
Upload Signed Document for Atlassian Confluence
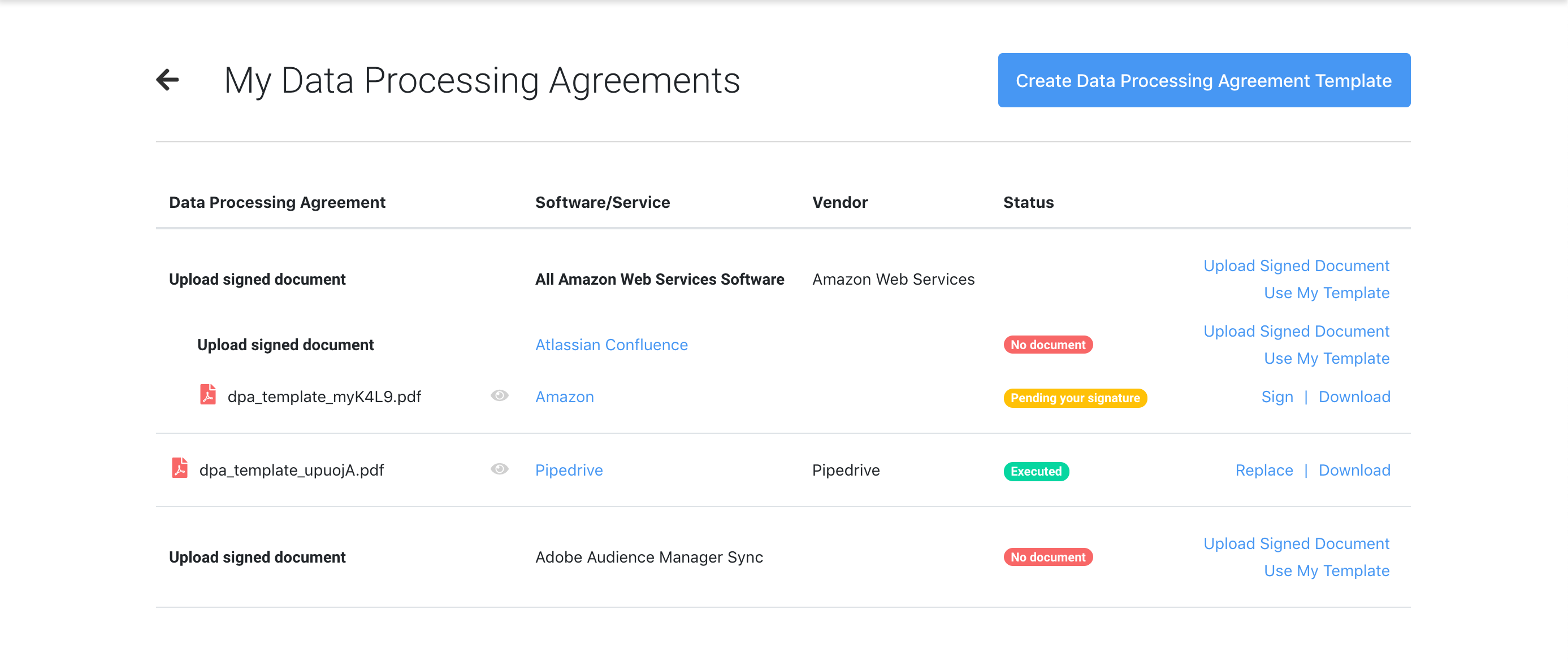coord(1296,332)
